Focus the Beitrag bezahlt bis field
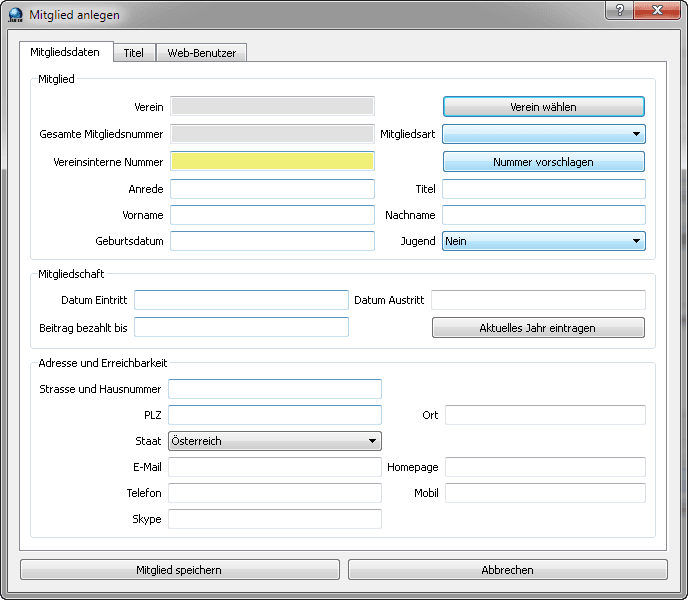Screen dimensions: 688x600 241,327
